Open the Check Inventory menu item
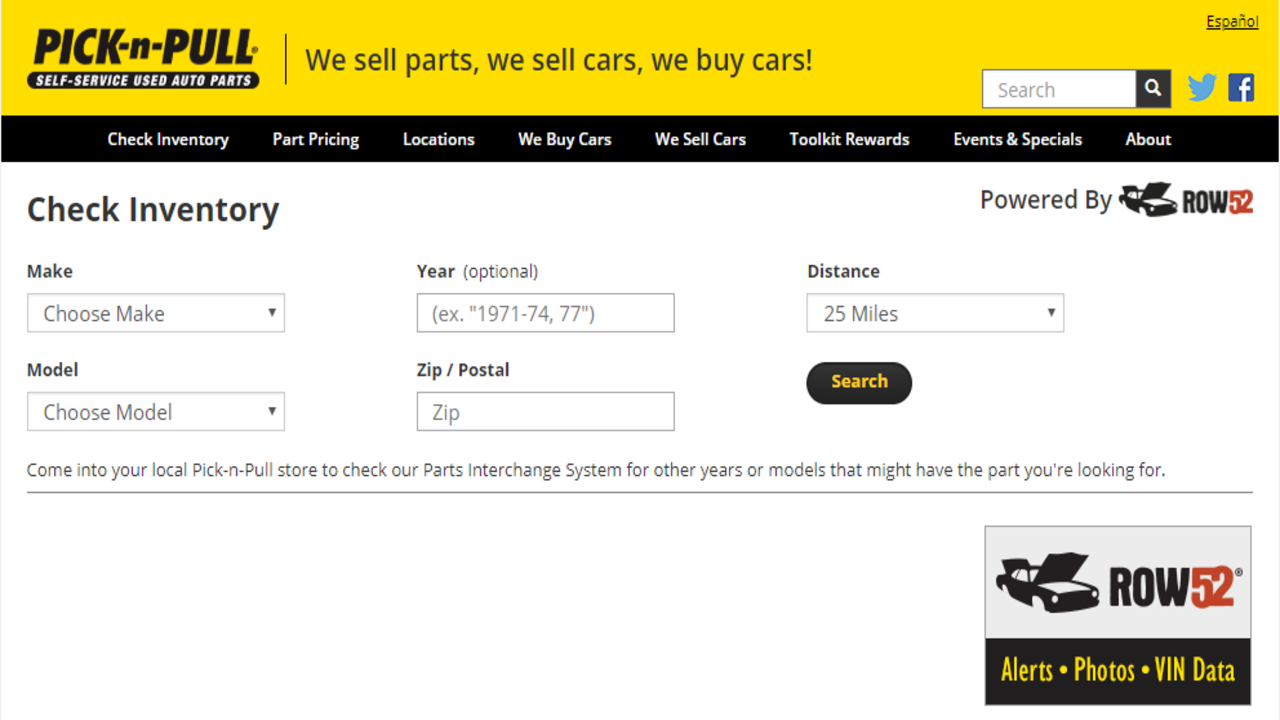This screenshot has height=720, width=1280. click(168, 139)
